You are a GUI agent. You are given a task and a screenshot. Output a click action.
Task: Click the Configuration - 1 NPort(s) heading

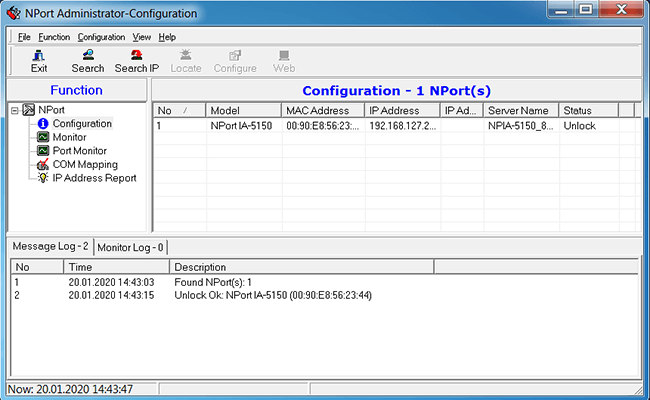tap(397, 91)
